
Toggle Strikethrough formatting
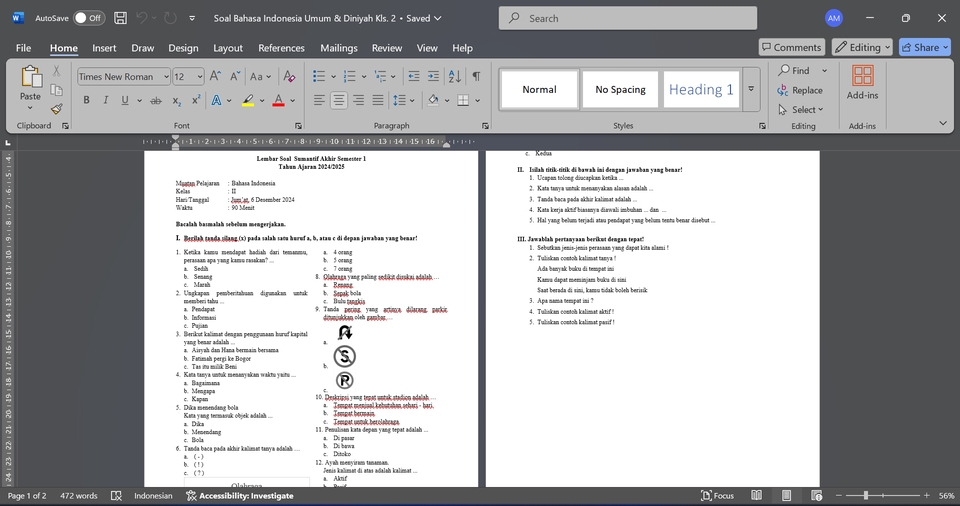(x=156, y=100)
